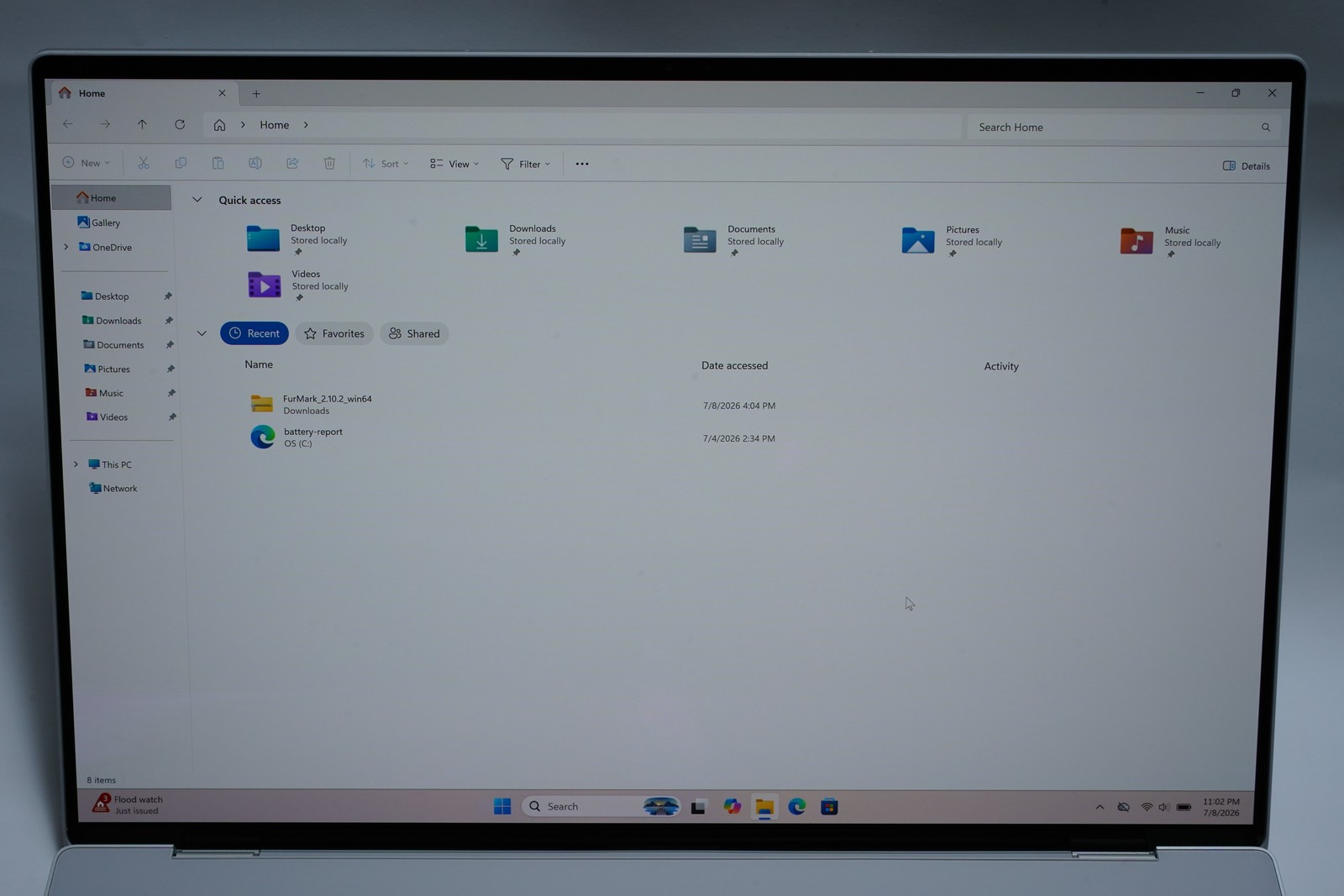
Task: Click the search magnifier in Search Home
Action: pos(1266,128)
